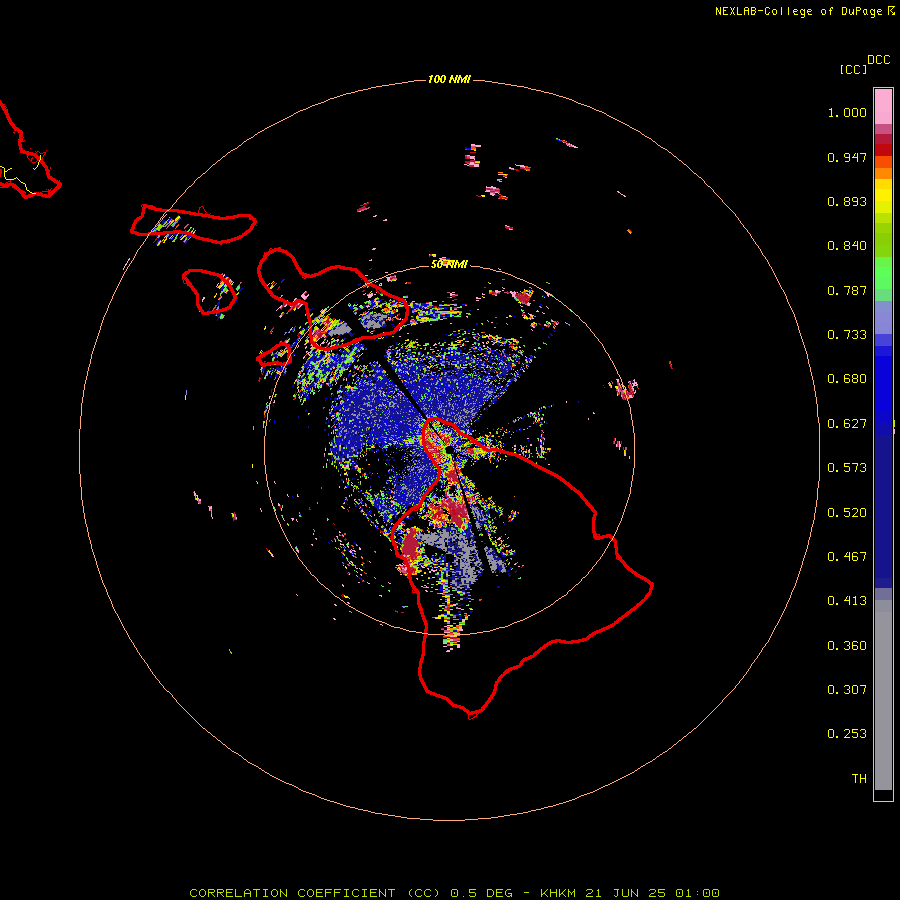Click the pink swatch at top of color bar
The height and width of the screenshot is (900, 900).
tap(883, 107)
